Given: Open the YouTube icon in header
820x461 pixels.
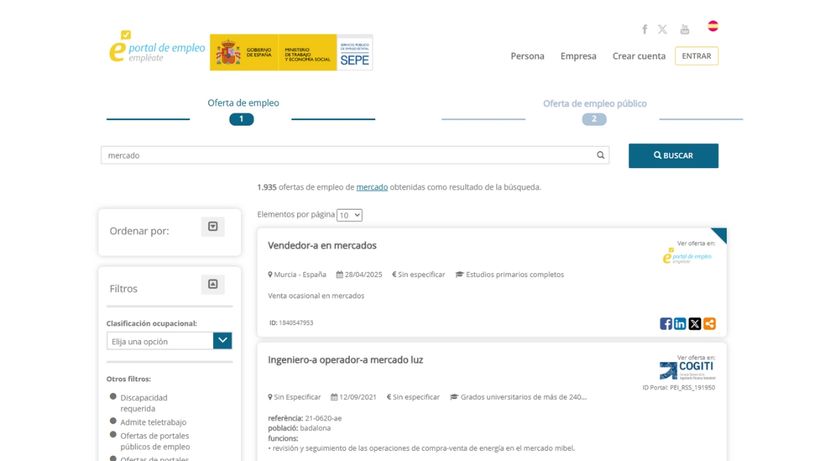Looking at the screenshot, I should 685,29.
